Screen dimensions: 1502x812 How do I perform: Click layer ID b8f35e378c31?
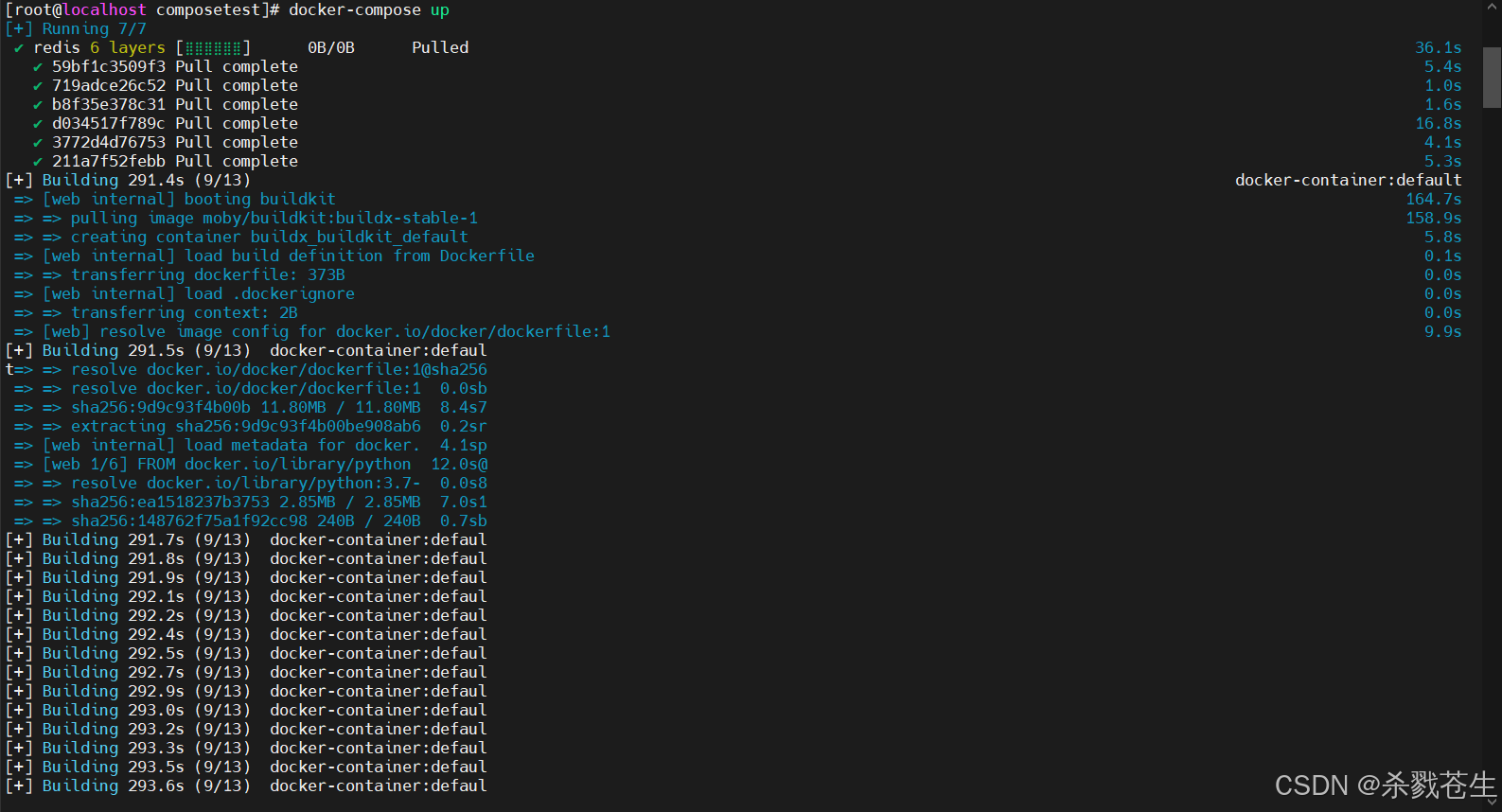click(109, 104)
